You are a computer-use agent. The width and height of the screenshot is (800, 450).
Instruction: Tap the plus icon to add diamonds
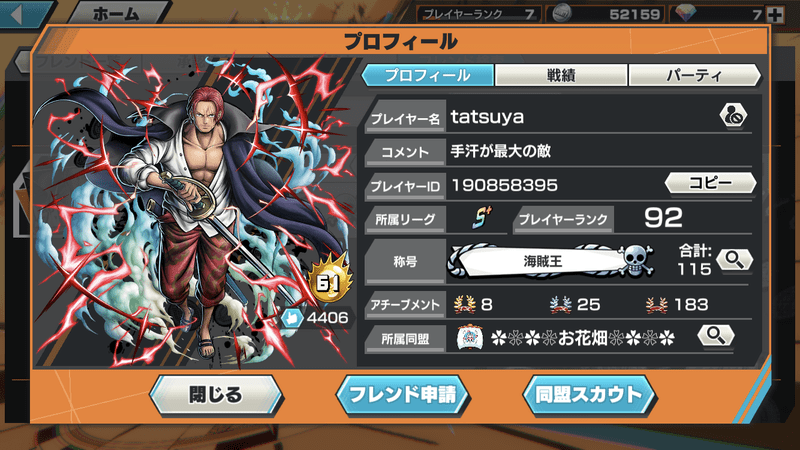point(775,14)
